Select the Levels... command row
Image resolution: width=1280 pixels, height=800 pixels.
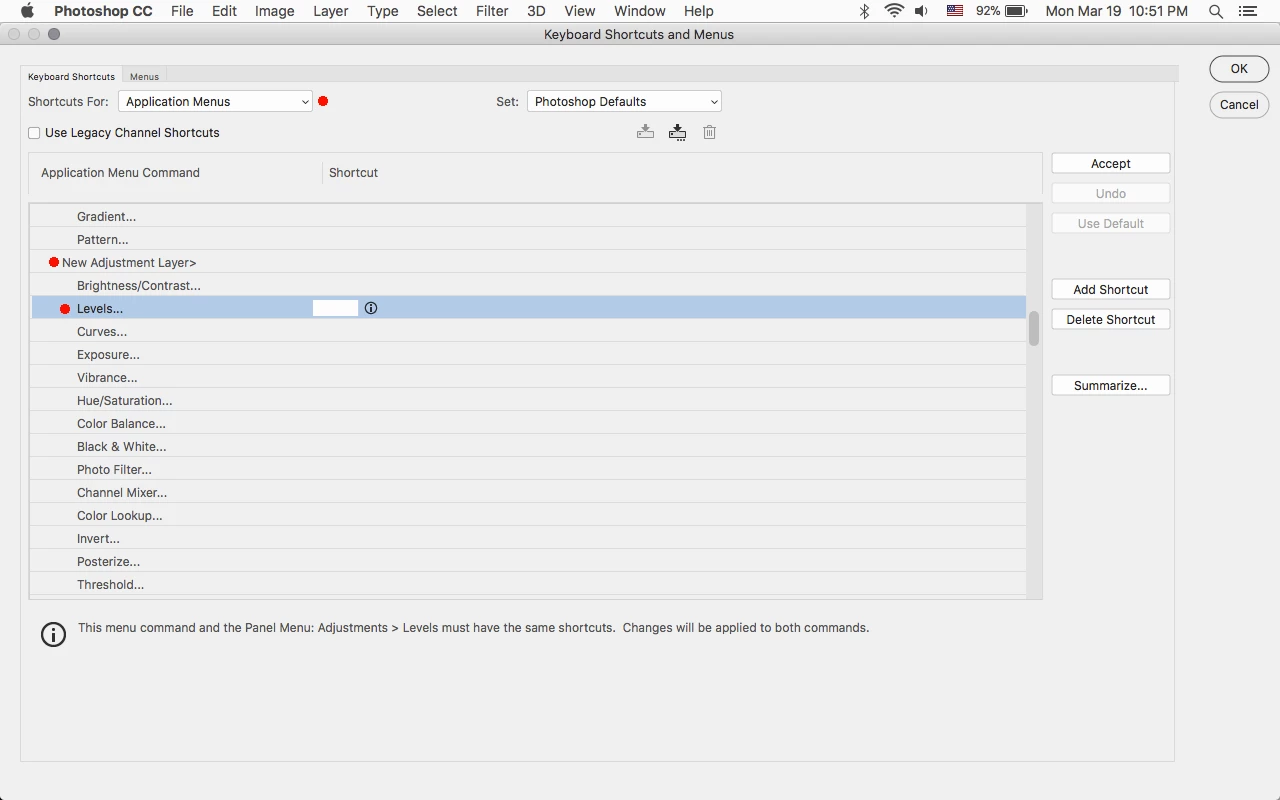pyautogui.click(x=528, y=308)
